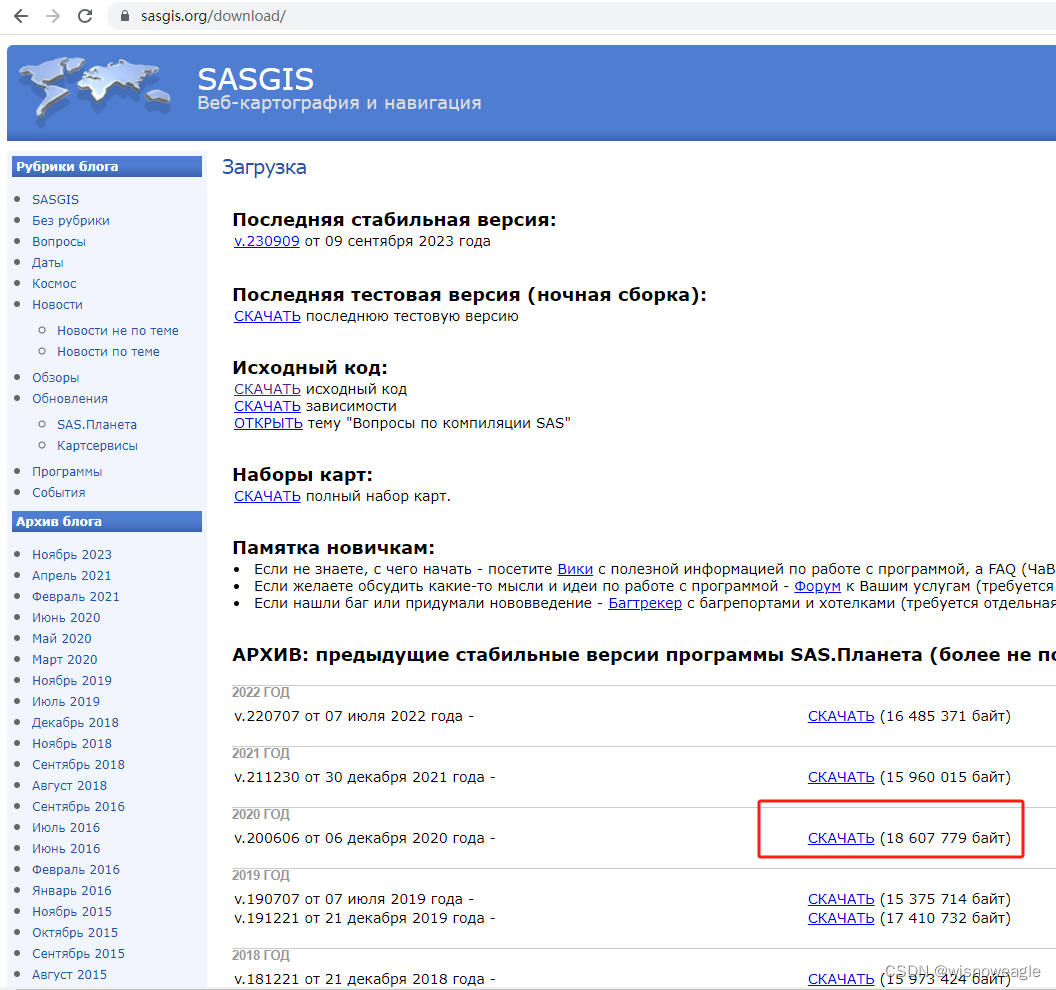
Task: Click the 2020 ГОД archive section label
Action: pyautogui.click(x=261, y=814)
